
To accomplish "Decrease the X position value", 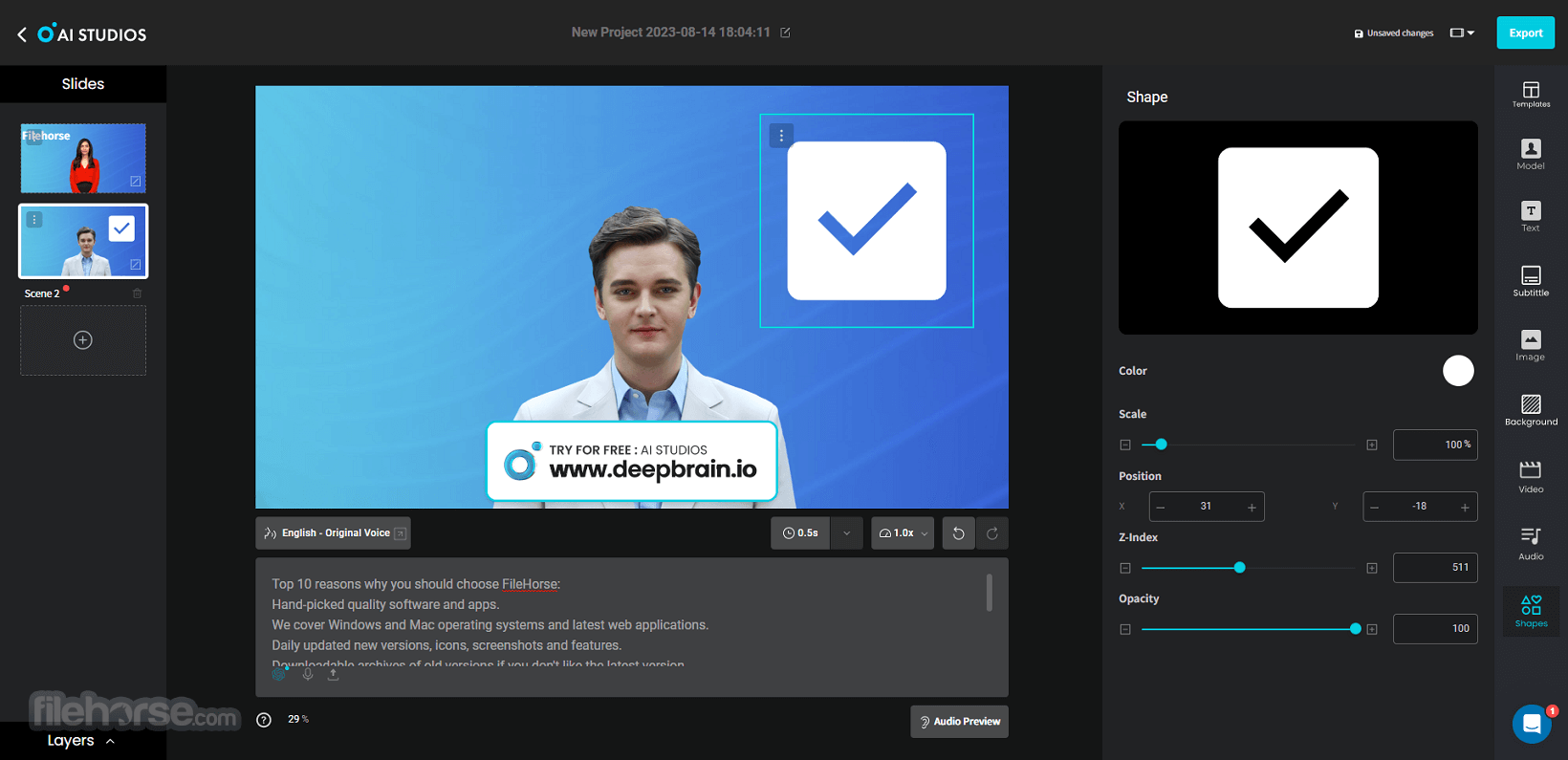I will pyautogui.click(x=1161, y=508).
